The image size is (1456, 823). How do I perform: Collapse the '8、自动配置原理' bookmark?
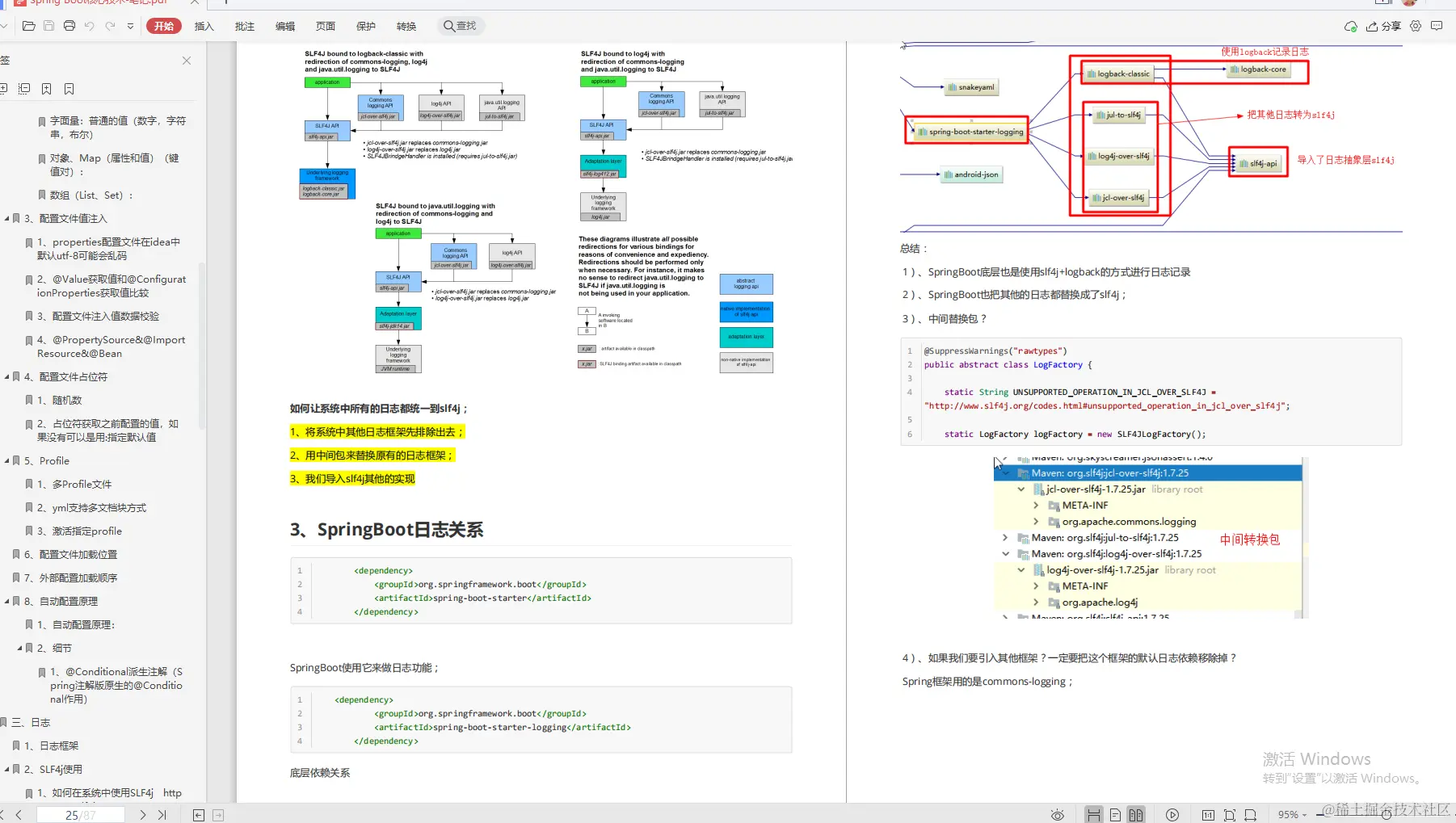[6, 602]
